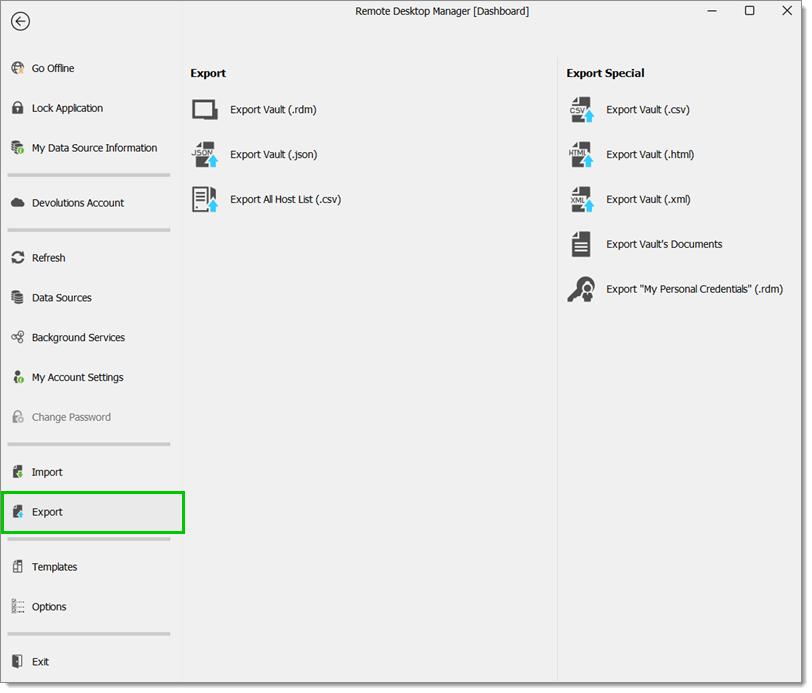Click Export Vault (.json) label
Image resolution: width=812 pixels, height=693 pixels.
274,154
